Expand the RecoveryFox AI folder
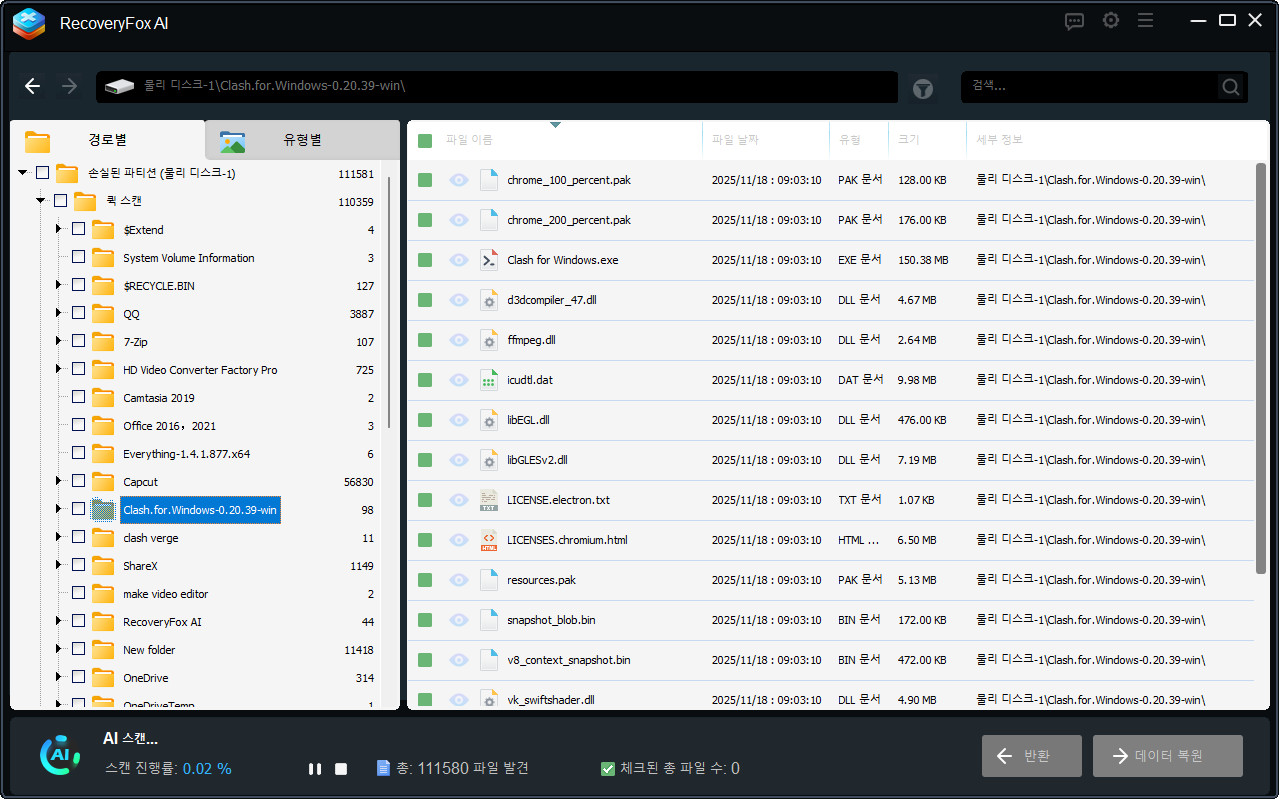Viewport: 1279px width, 799px height. [59, 621]
